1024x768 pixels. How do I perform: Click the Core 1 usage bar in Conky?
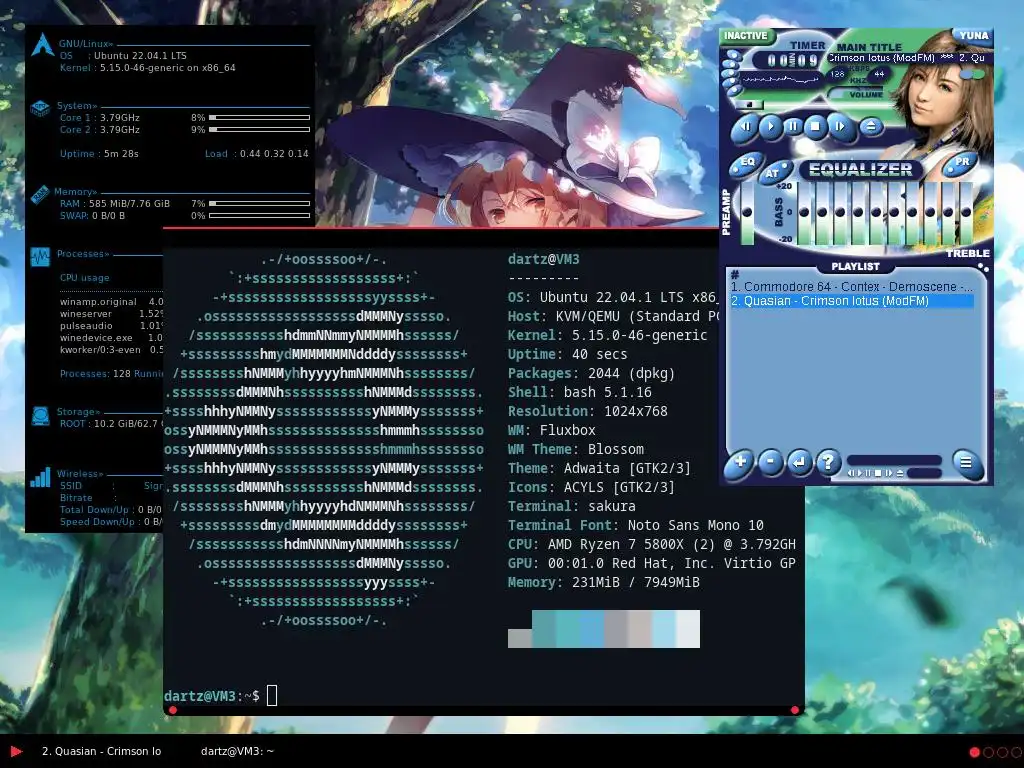point(259,118)
